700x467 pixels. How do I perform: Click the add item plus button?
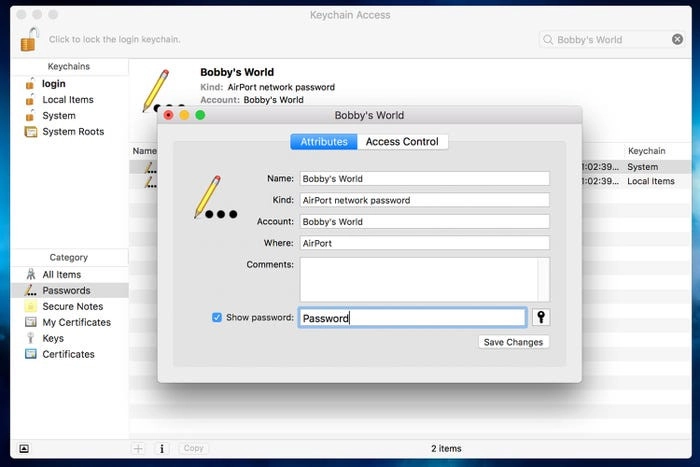[x=139, y=449]
